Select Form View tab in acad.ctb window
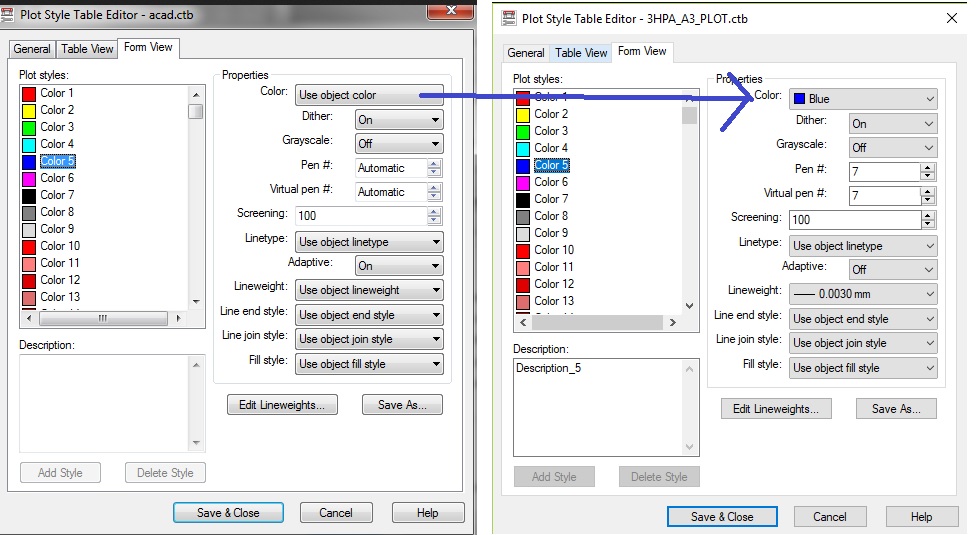This screenshot has height=535, width=976. [148, 47]
